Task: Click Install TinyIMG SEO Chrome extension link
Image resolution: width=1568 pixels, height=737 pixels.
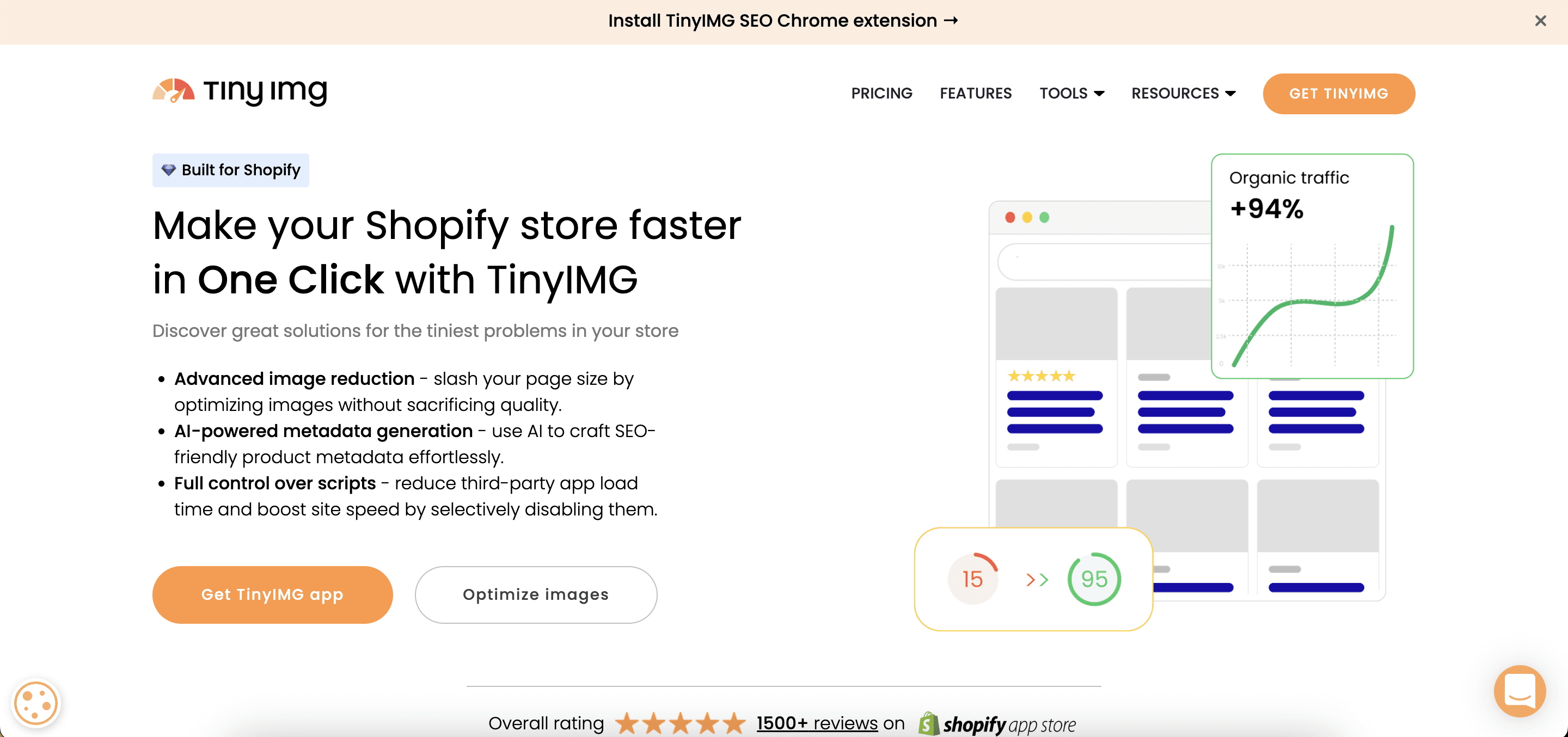Action: (x=783, y=21)
